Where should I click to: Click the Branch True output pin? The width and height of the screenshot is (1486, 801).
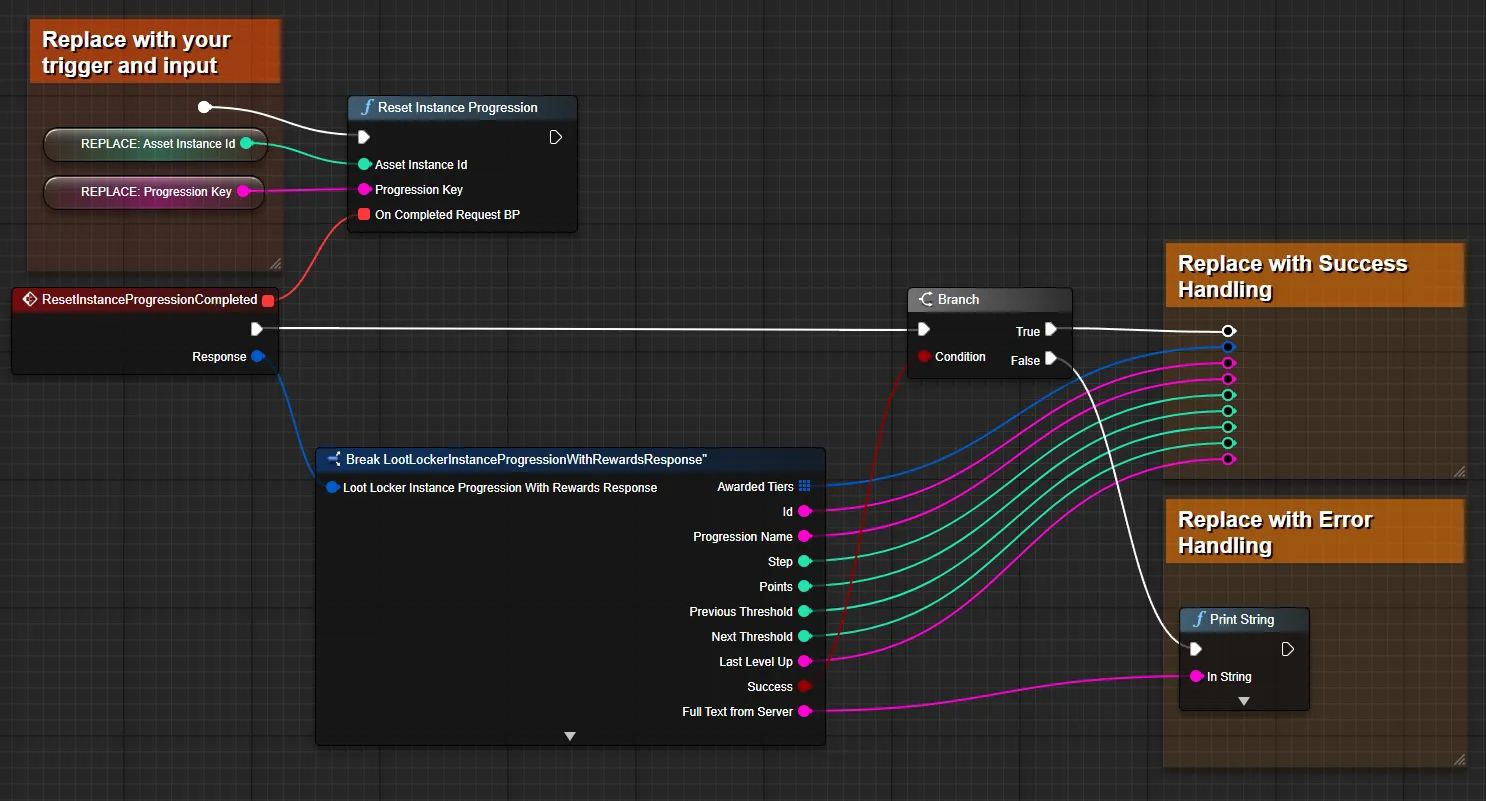coord(1051,329)
